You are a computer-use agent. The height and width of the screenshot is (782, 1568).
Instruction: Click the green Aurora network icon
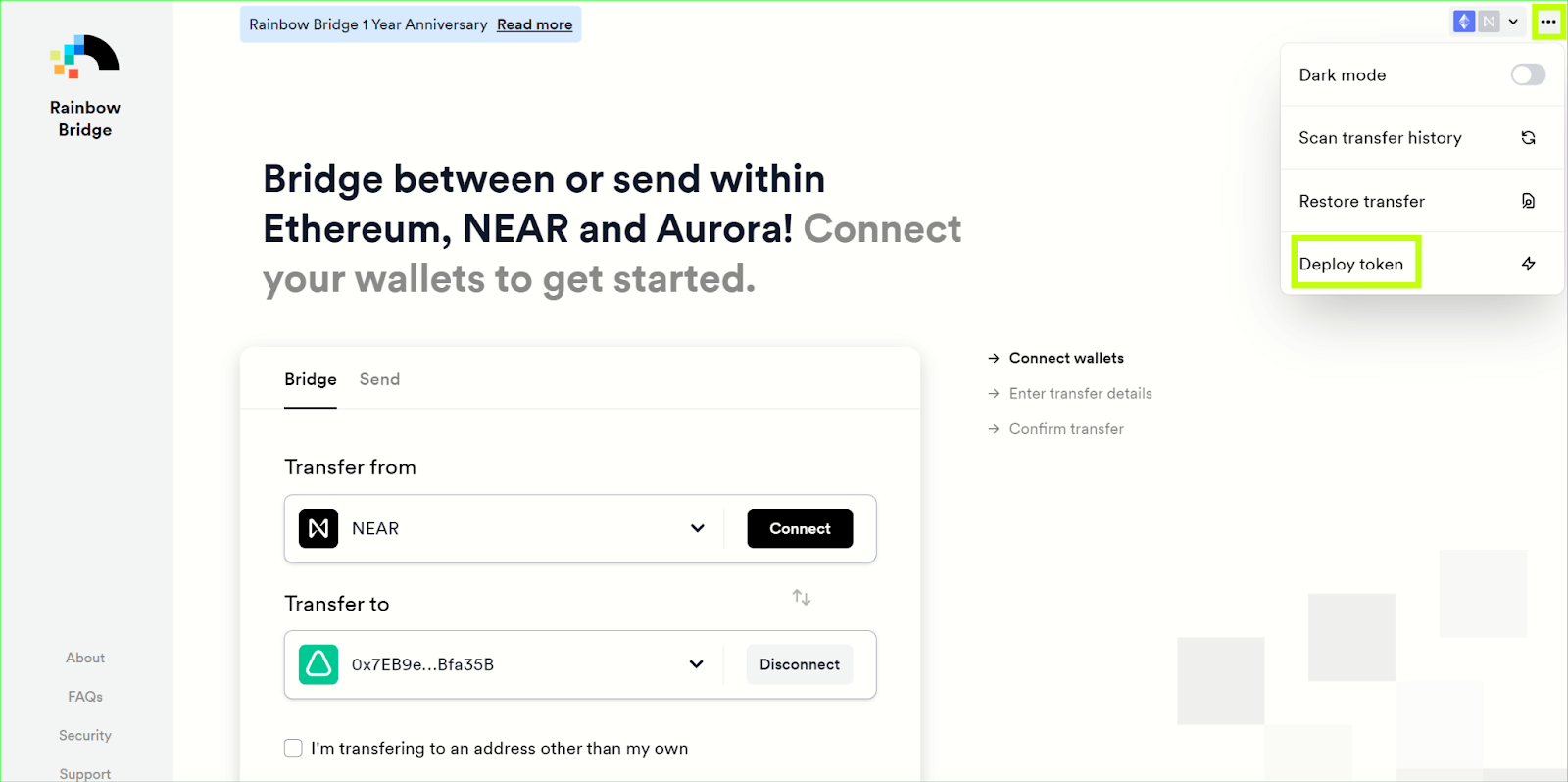pos(318,664)
